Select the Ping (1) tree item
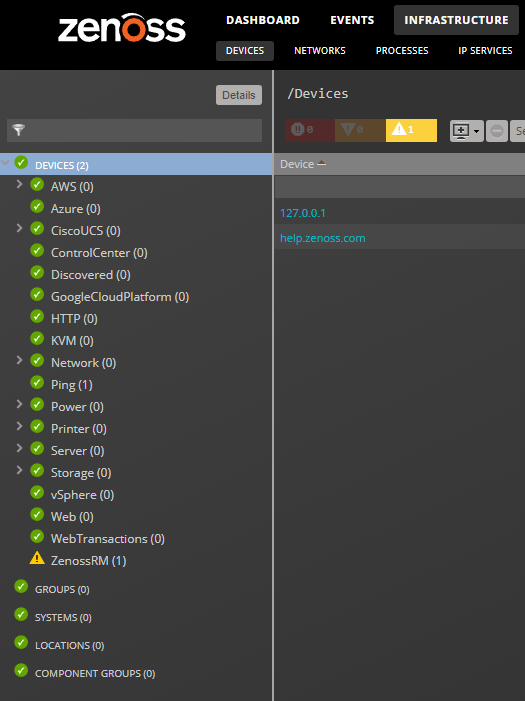The height and width of the screenshot is (701, 525). click(x=72, y=385)
